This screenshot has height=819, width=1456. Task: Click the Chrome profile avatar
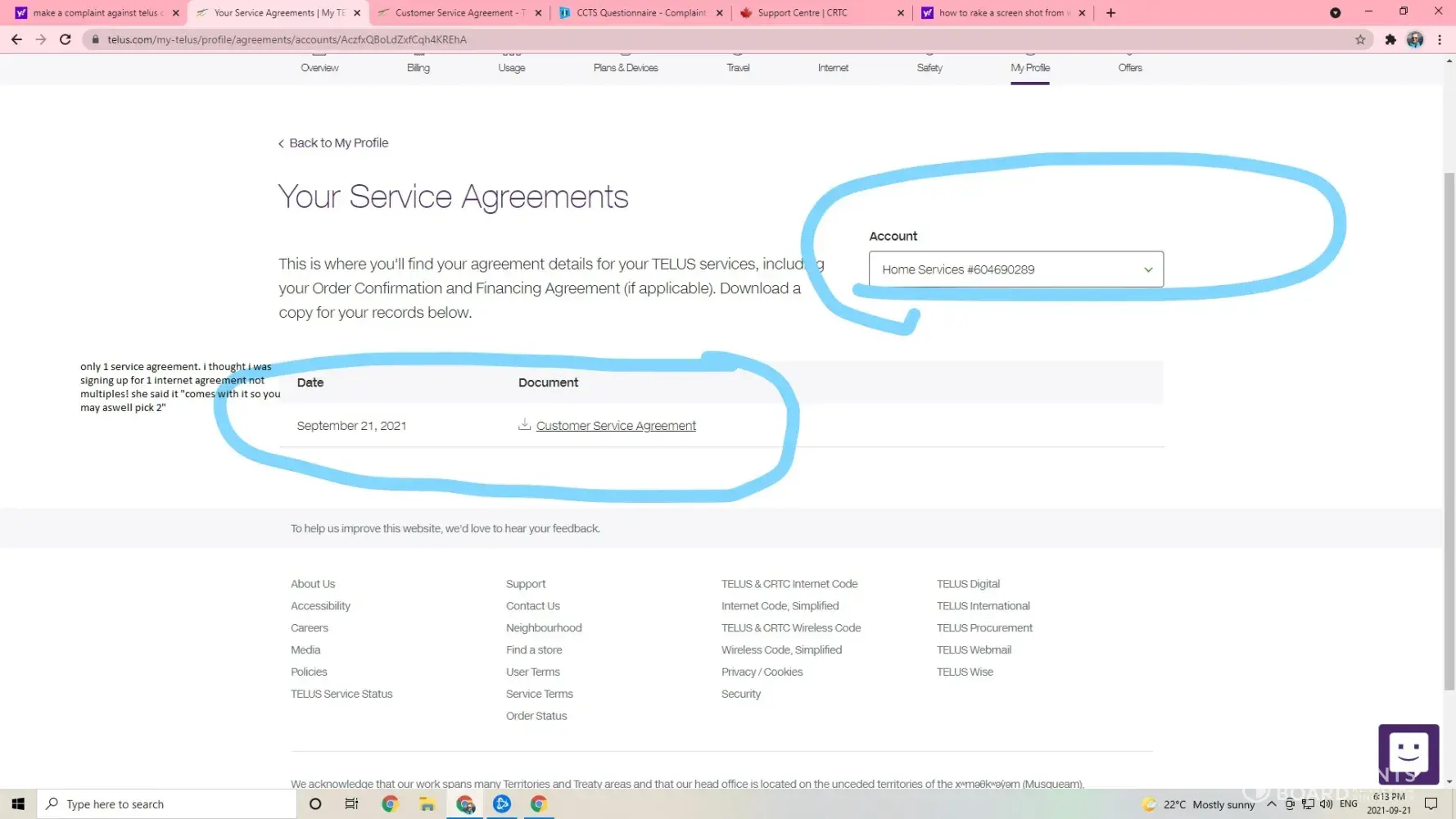point(1415,39)
